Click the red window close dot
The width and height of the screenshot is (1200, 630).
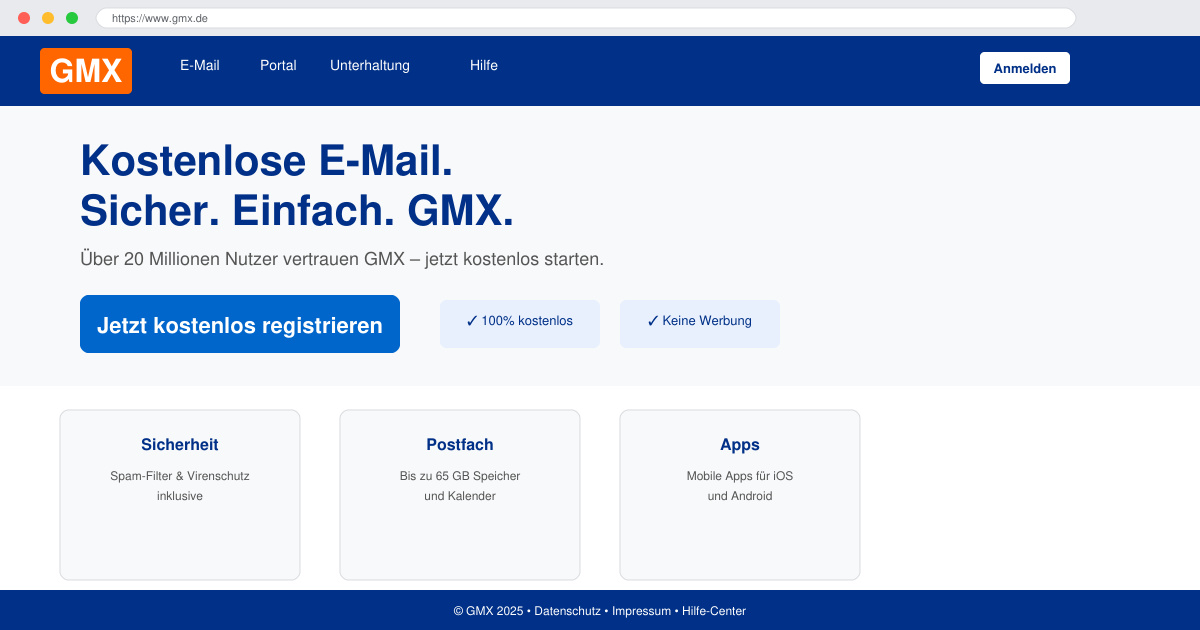[x=24, y=18]
